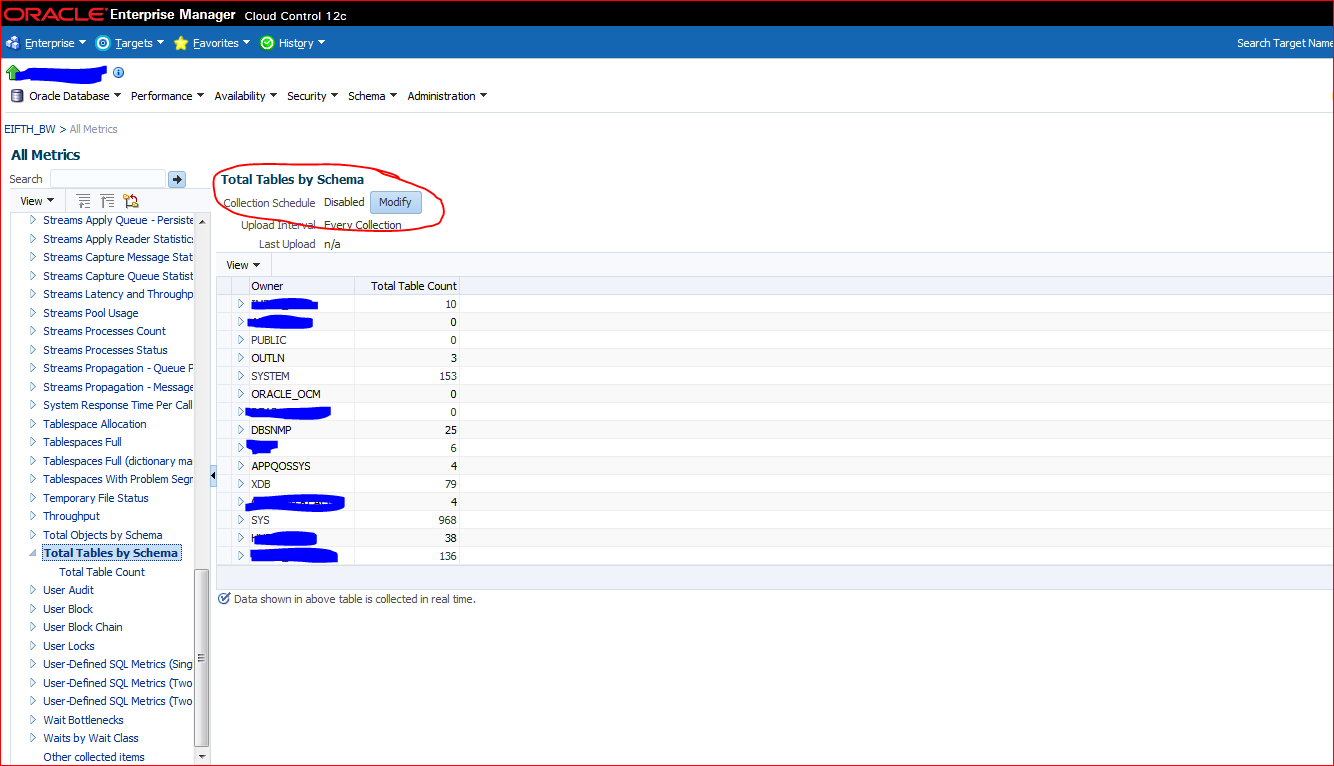Click the show-as-top hierarchy icon
The width and height of the screenshot is (1334, 766).
130,201
